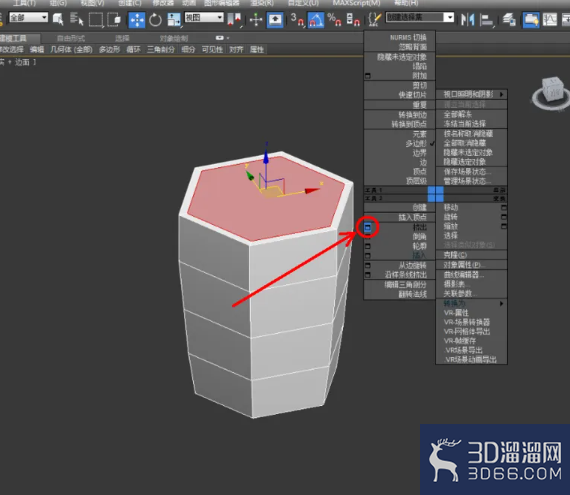
Task: Click the Use Pivot Point Center icon
Action: (234, 20)
